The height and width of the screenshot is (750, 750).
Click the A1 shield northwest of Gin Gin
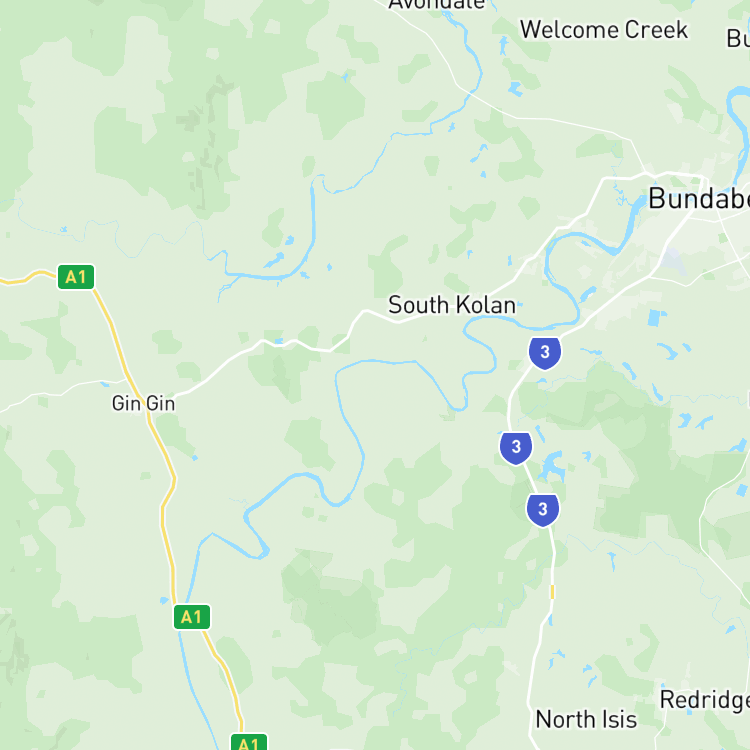[76, 277]
